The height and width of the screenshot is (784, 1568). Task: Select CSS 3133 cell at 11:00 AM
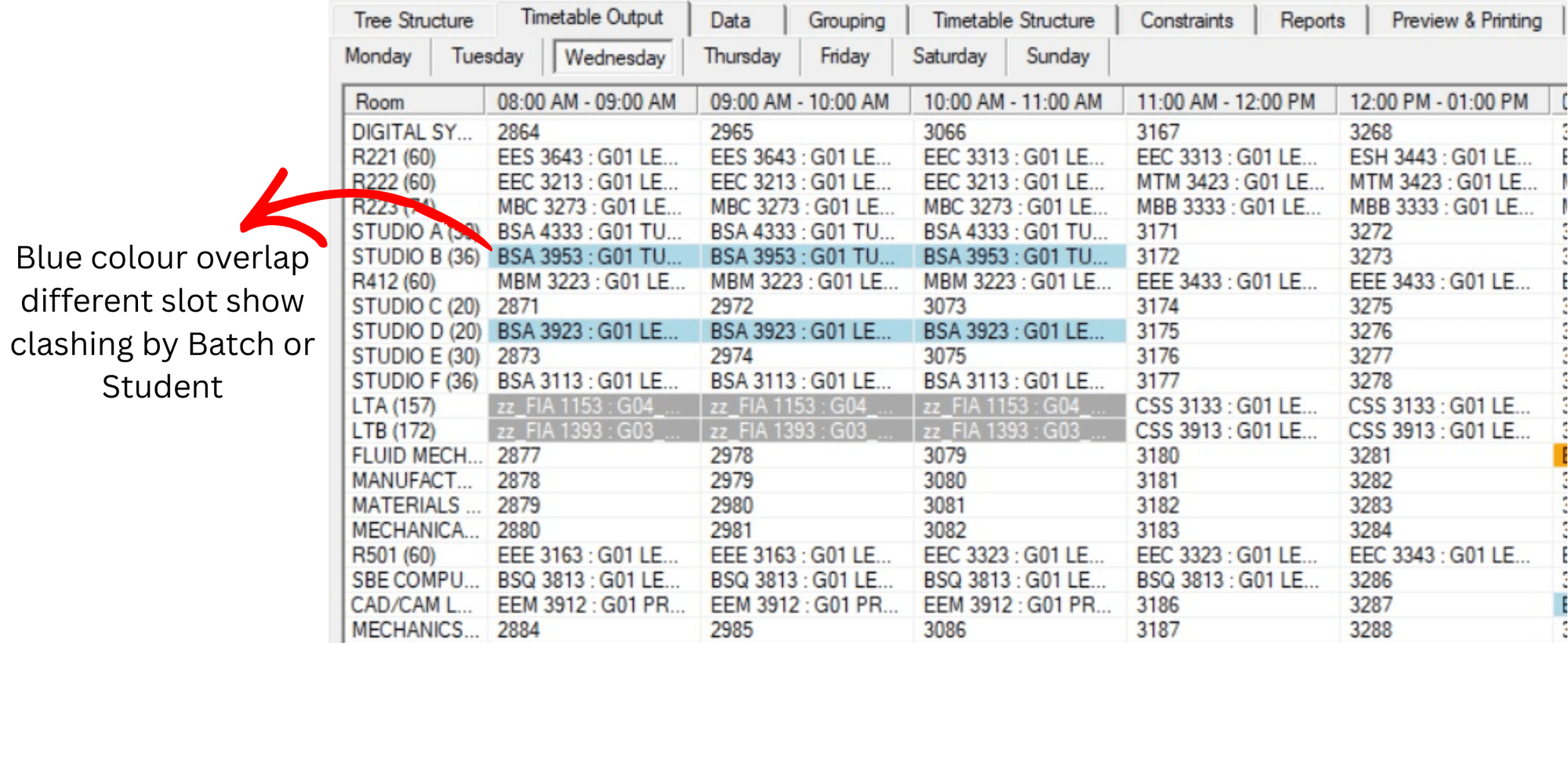coord(1233,406)
